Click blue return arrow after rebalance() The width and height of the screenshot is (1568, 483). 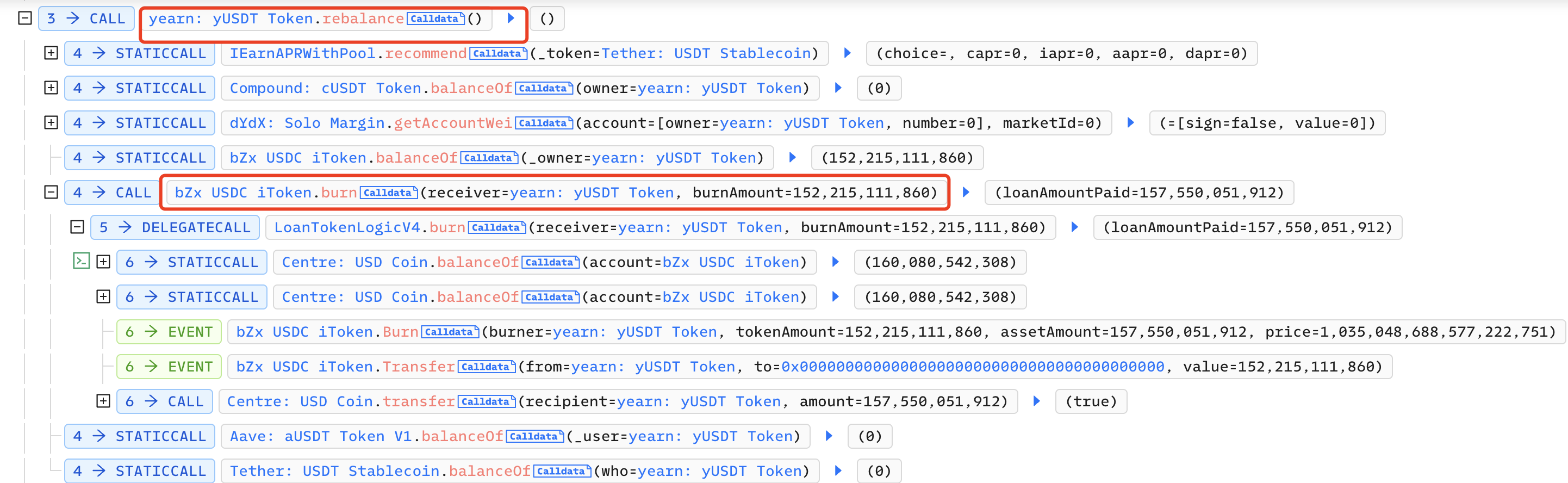click(511, 18)
